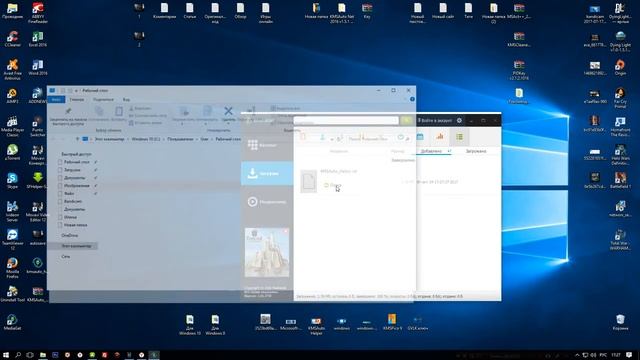Open the notification center icon

(629, 356)
